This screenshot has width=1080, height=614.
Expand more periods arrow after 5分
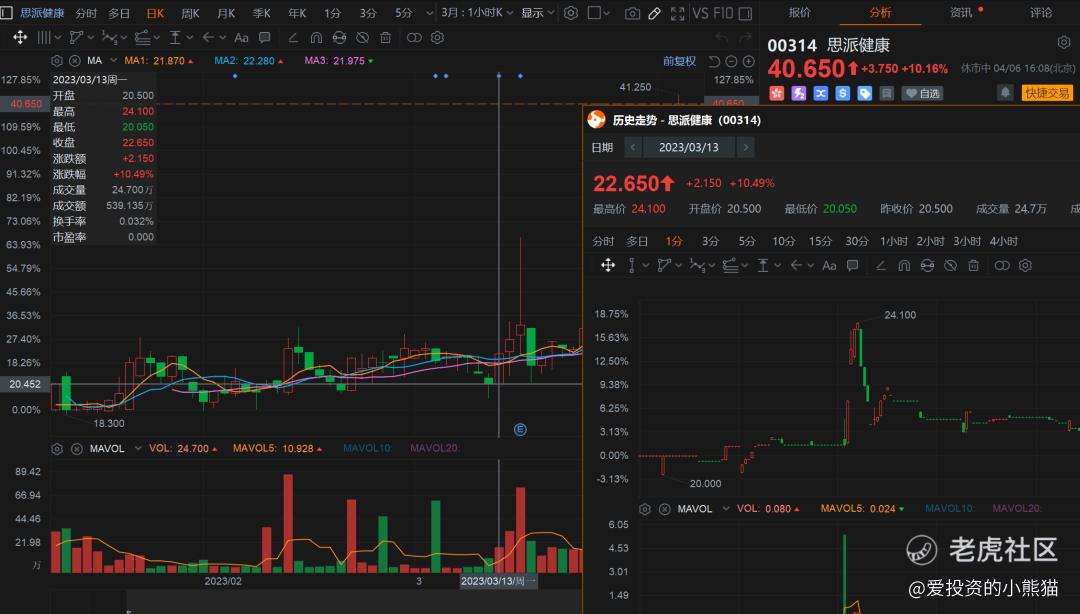pos(430,12)
